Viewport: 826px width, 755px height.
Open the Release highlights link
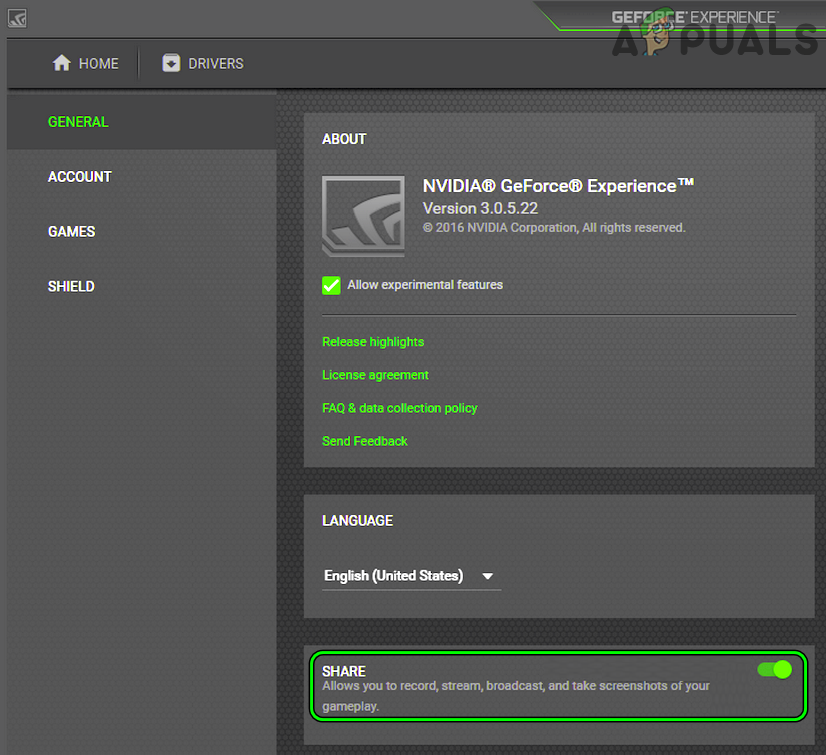373,342
